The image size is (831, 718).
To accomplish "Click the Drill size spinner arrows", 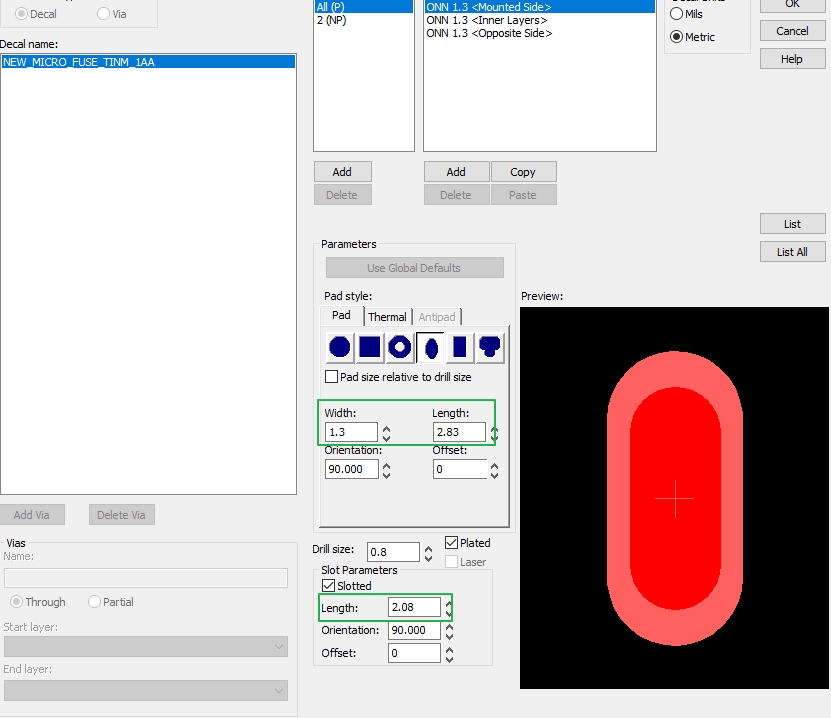I will (428, 552).
